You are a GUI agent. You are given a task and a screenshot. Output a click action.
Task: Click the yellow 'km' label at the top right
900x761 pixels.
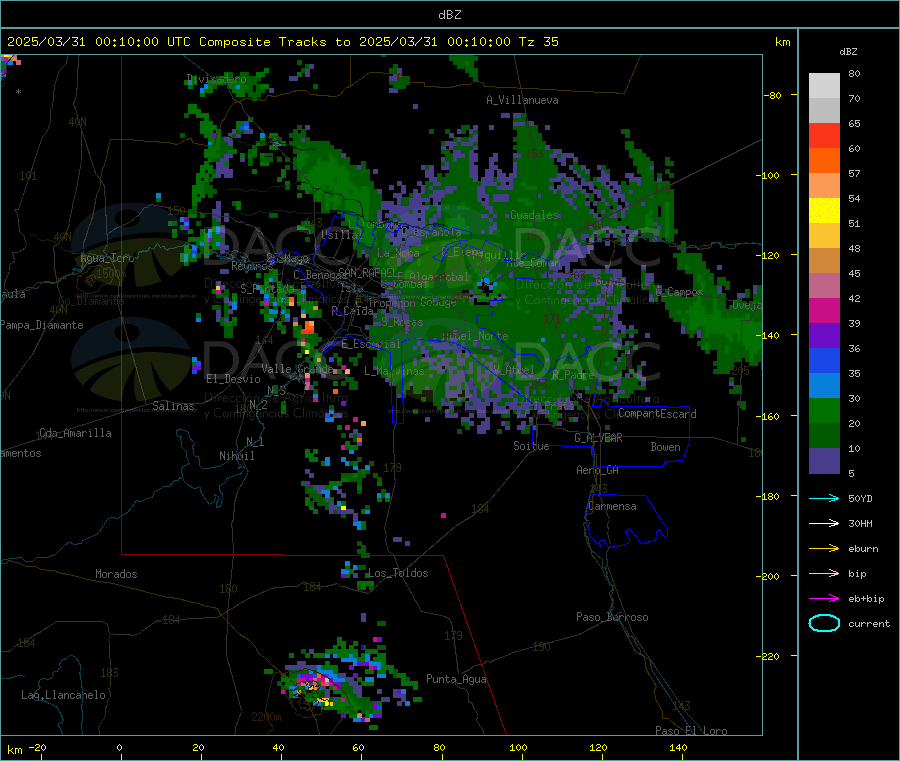(782, 42)
